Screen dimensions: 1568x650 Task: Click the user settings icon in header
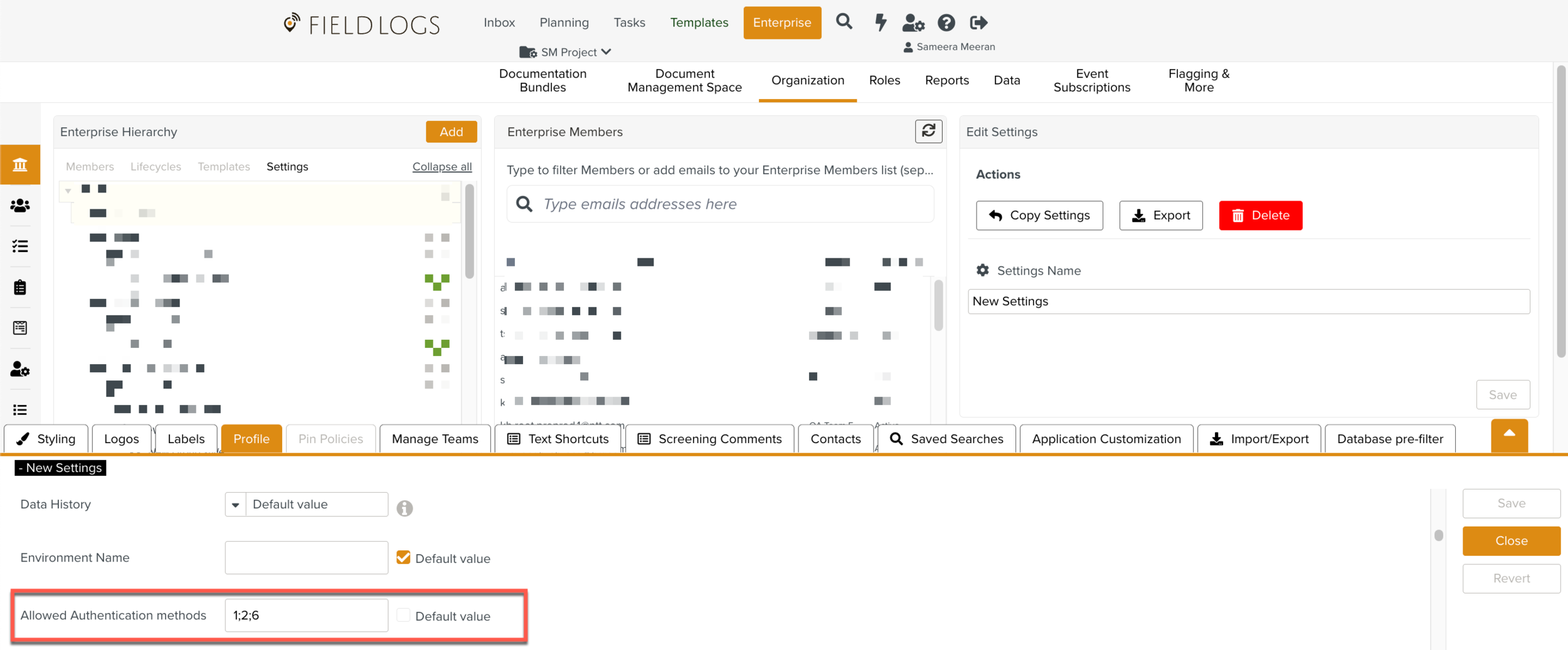coord(913,23)
